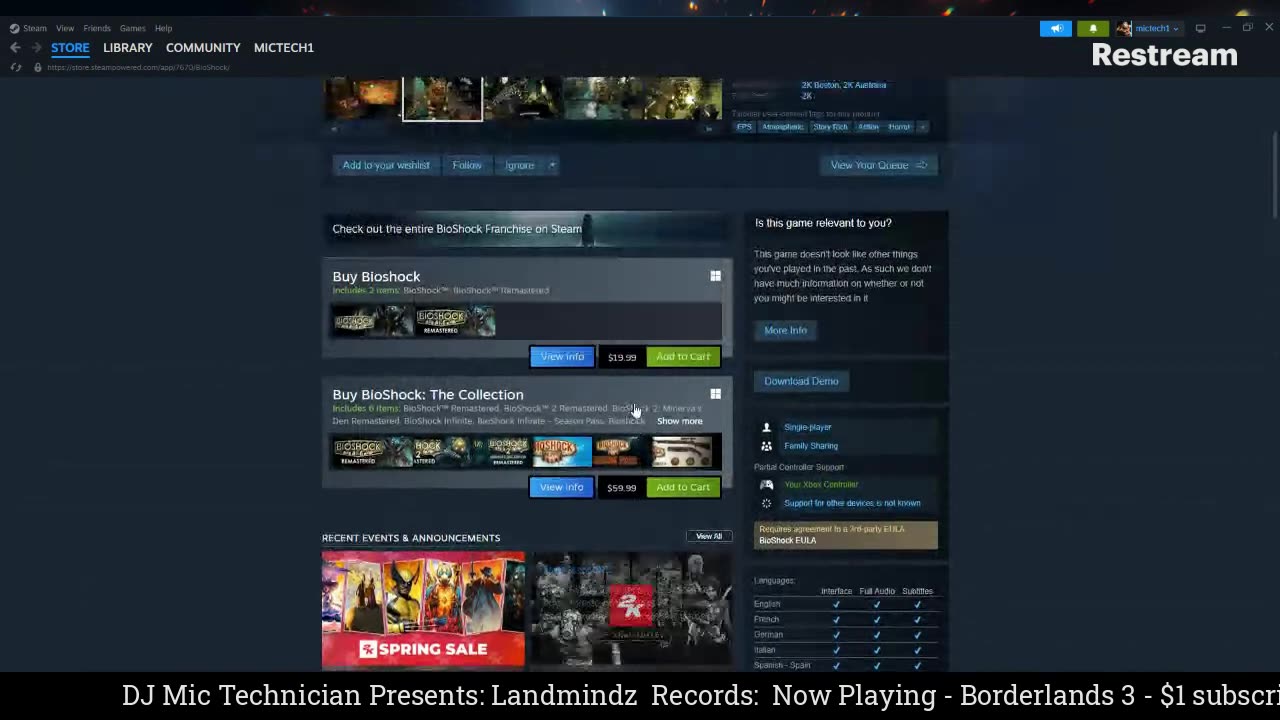Click the next arrow under the screenshot thumbnails
Image resolution: width=1280 pixels, height=720 pixels.
pos(710,128)
